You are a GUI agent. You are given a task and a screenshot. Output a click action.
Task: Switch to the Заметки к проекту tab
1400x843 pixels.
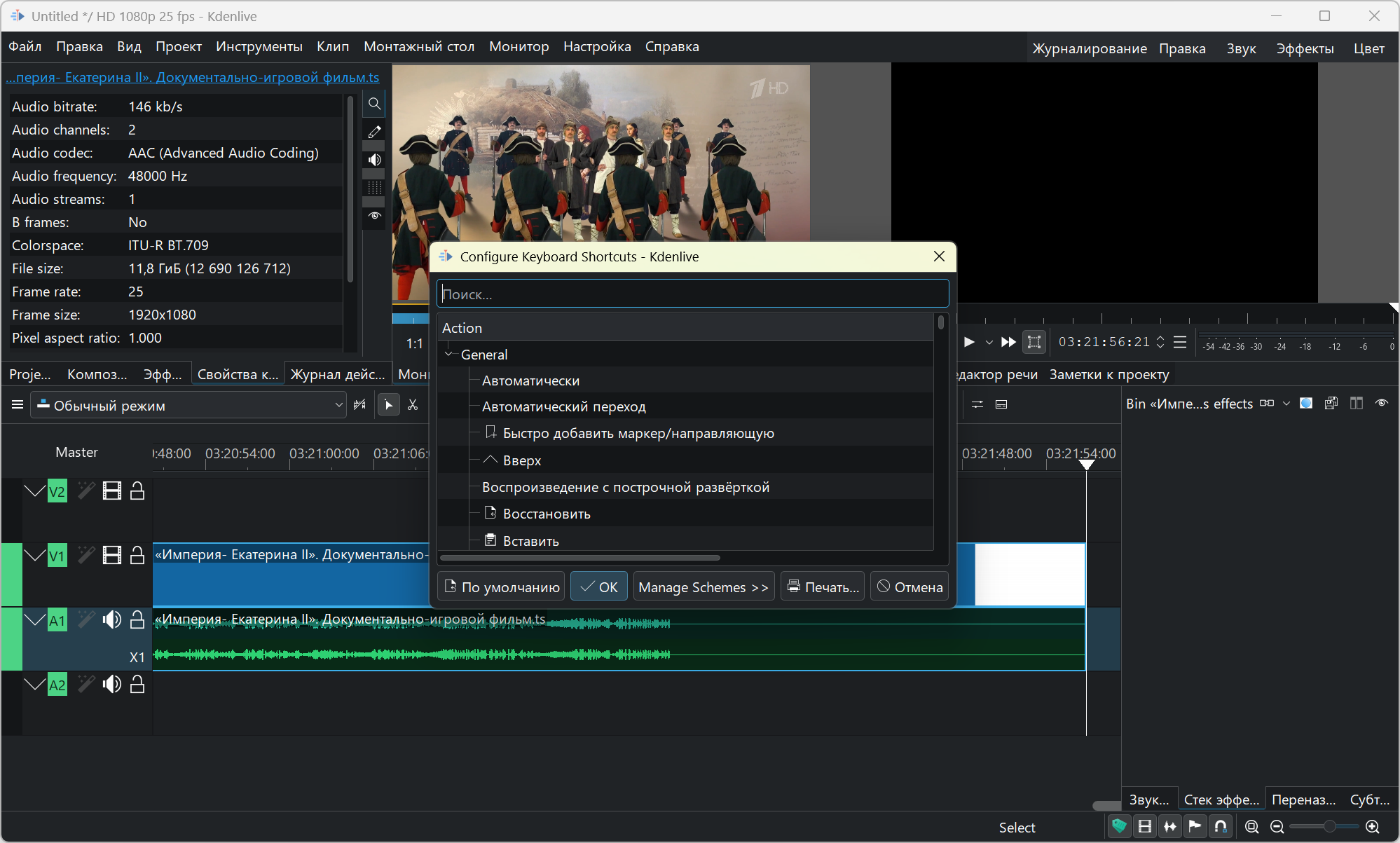(1109, 375)
